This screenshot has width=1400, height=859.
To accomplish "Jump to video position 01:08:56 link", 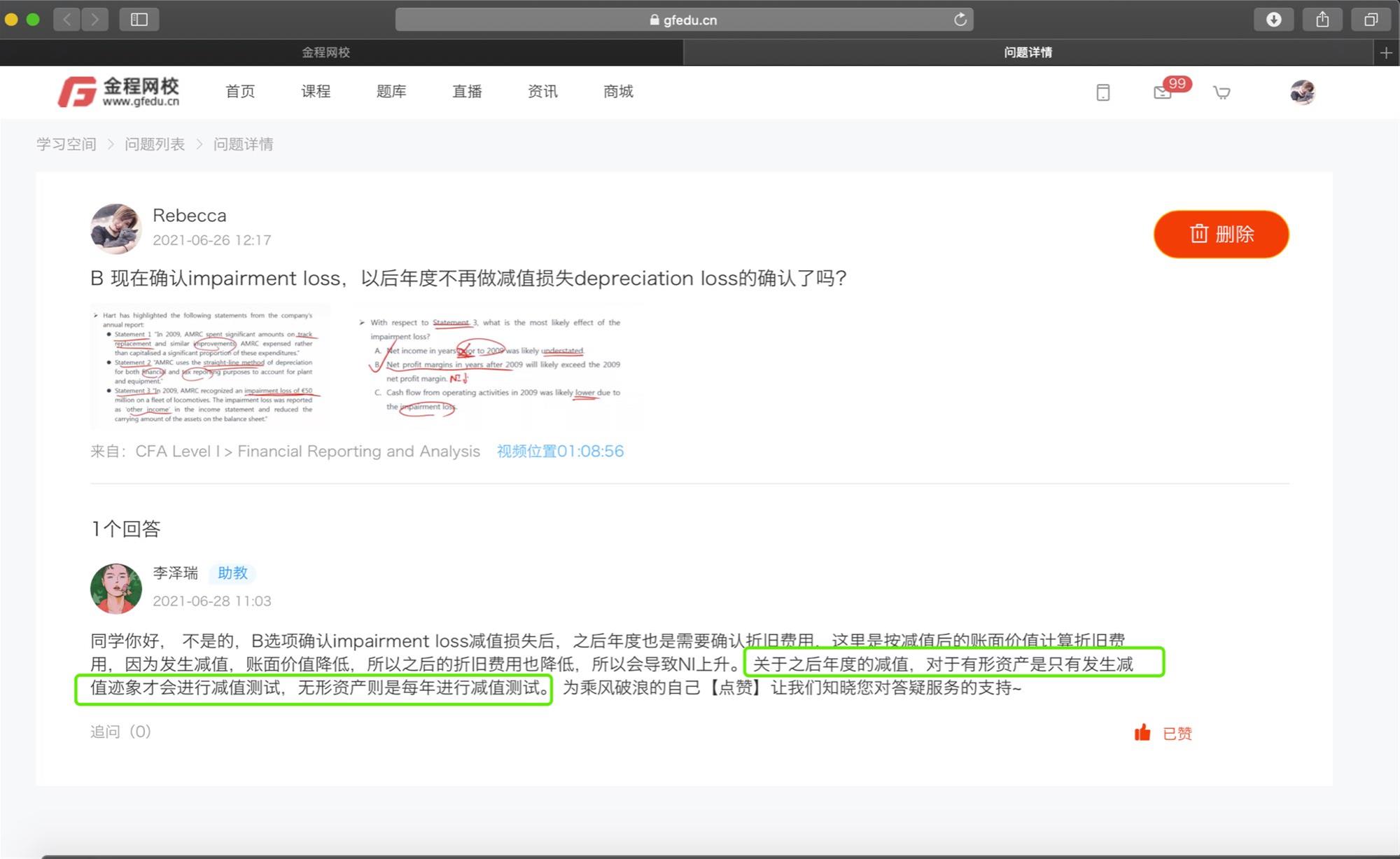I will click(560, 452).
